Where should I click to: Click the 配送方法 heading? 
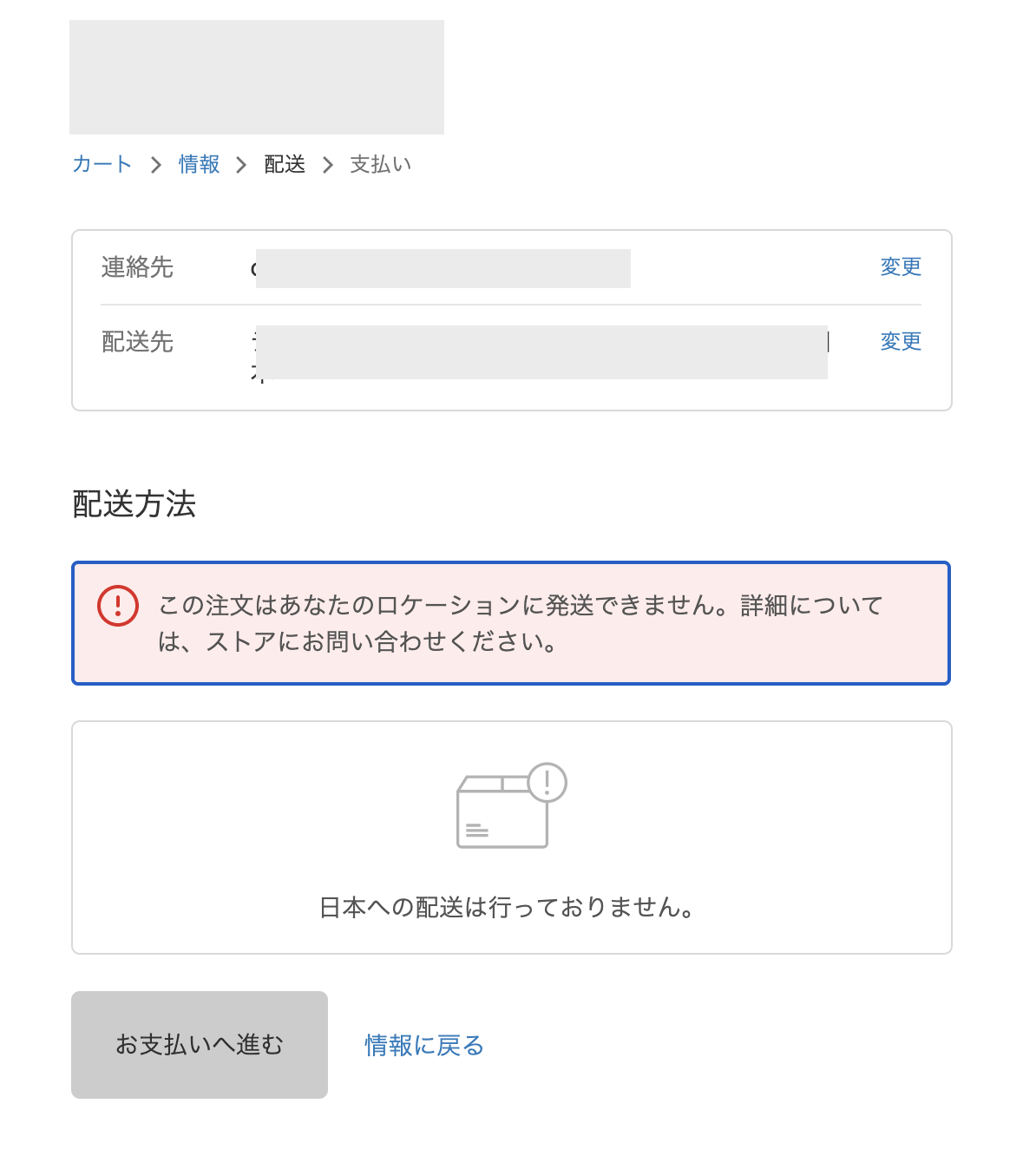[x=134, y=504]
